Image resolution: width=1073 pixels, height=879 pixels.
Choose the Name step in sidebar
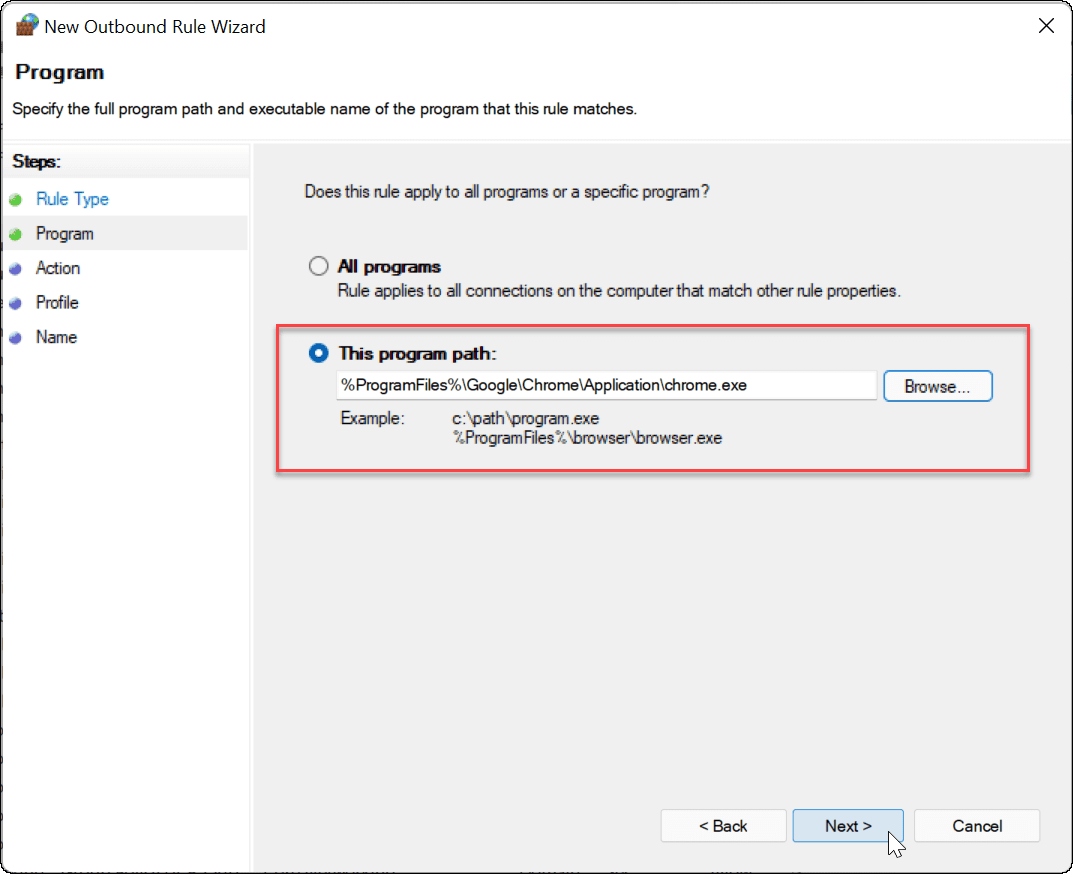pos(56,337)
